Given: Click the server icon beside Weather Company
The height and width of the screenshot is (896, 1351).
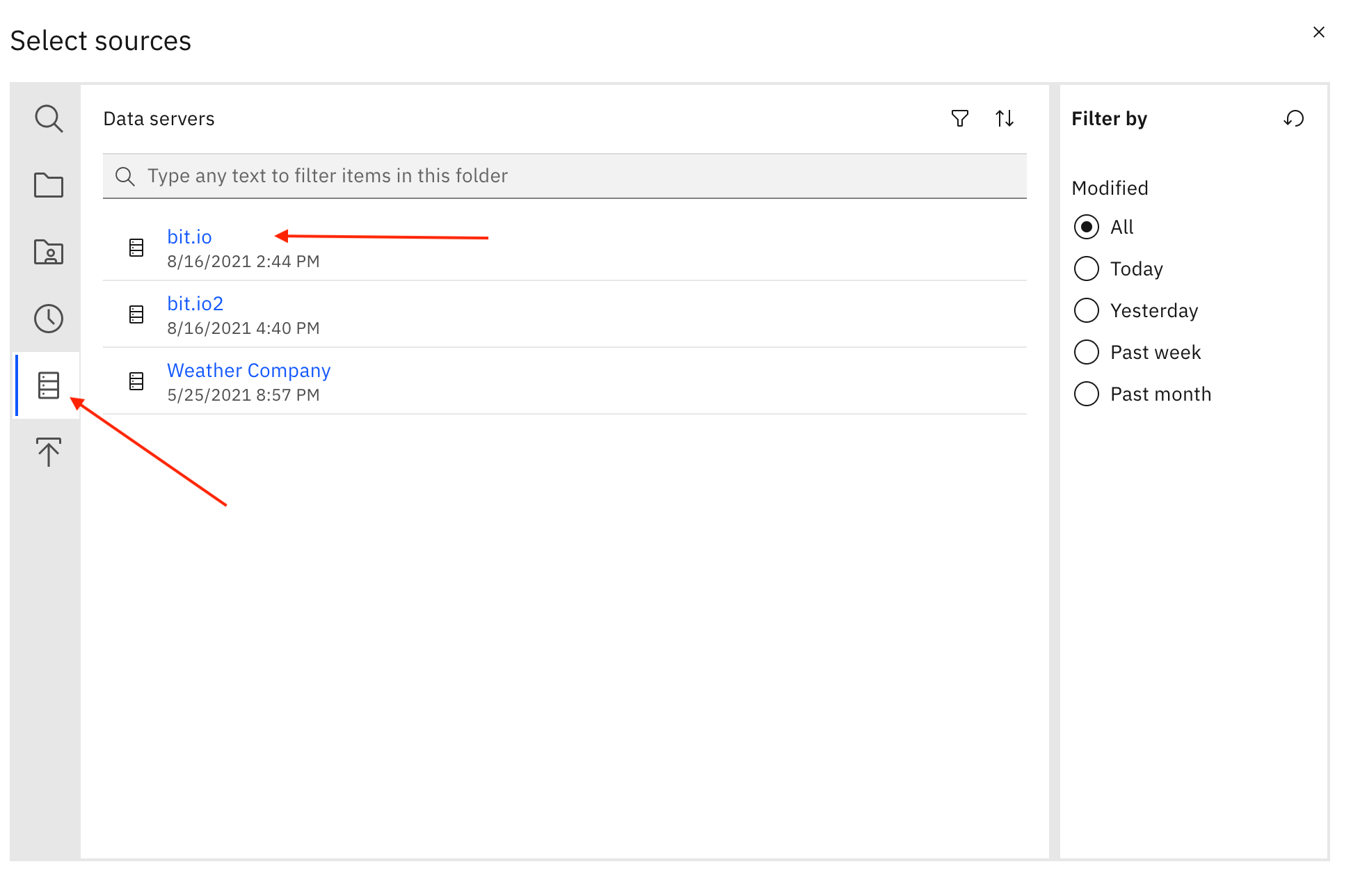Looking at the screenshot, I should (x=136, y=381).
